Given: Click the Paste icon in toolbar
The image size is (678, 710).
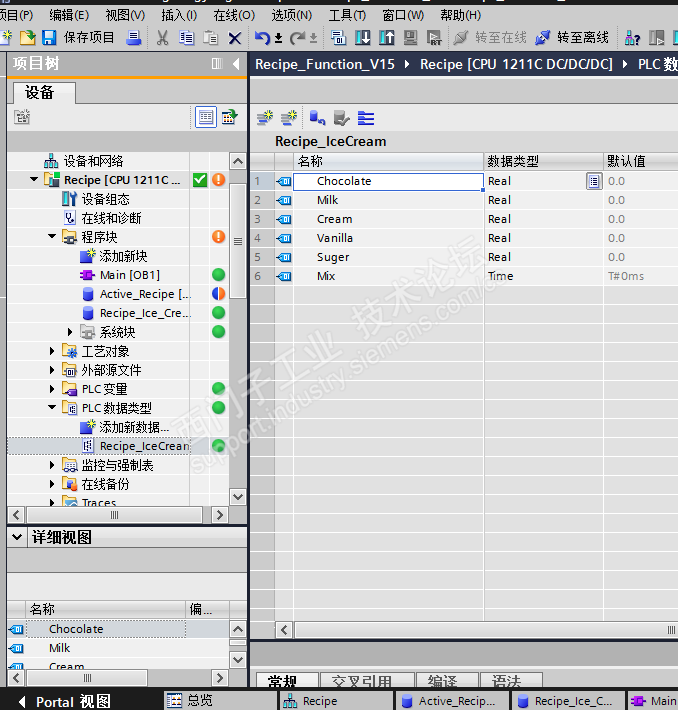Looking at the screenshot, I should [x=210, y=38].
